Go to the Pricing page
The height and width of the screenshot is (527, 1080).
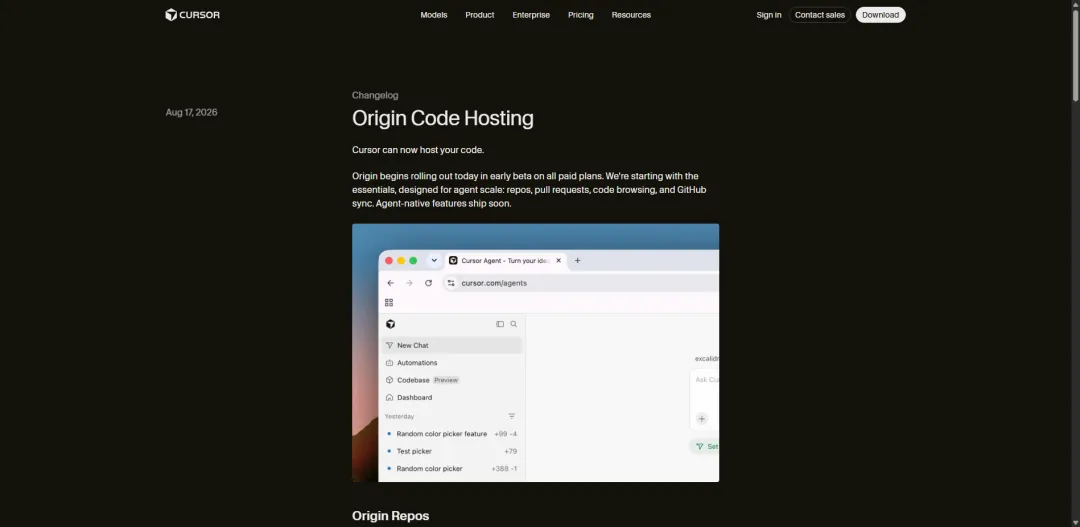point(581,15)
